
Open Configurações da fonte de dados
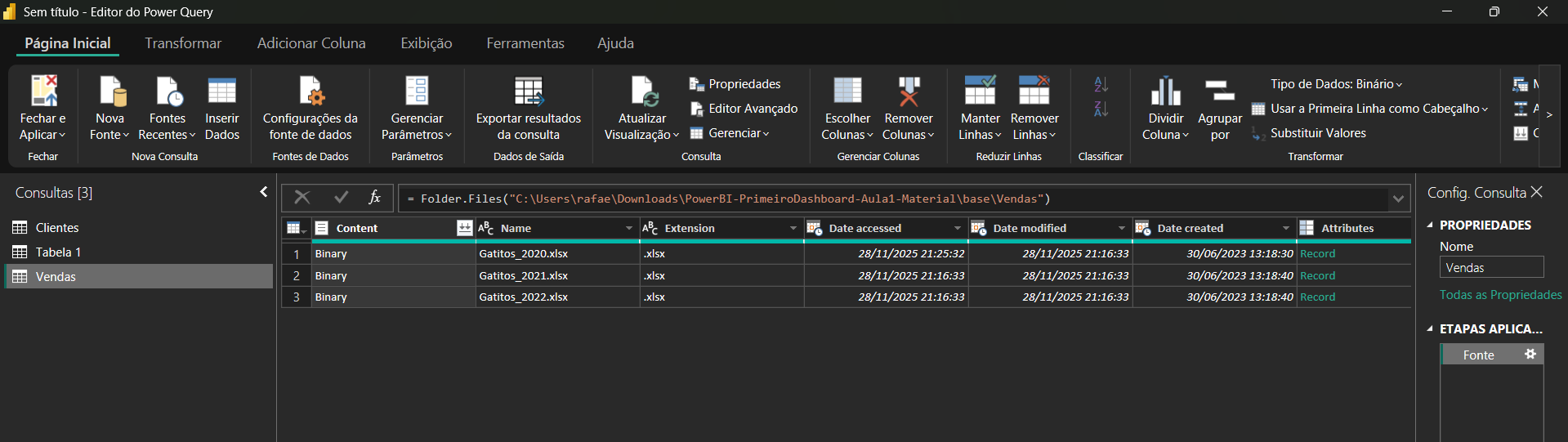pos(310,92)
